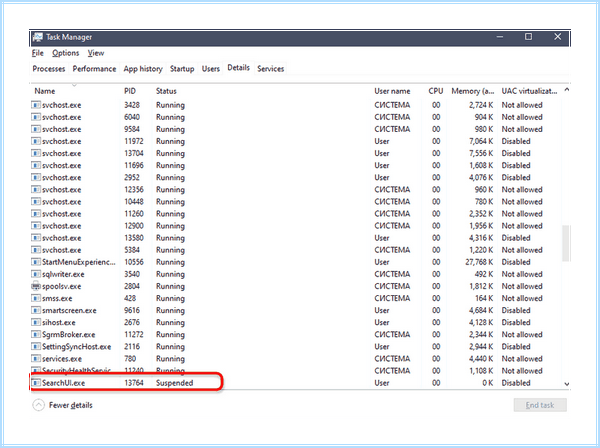Viewport: 600px width, 448px height.
Task: Select the 0 K memory value
Action: [488, 383]
